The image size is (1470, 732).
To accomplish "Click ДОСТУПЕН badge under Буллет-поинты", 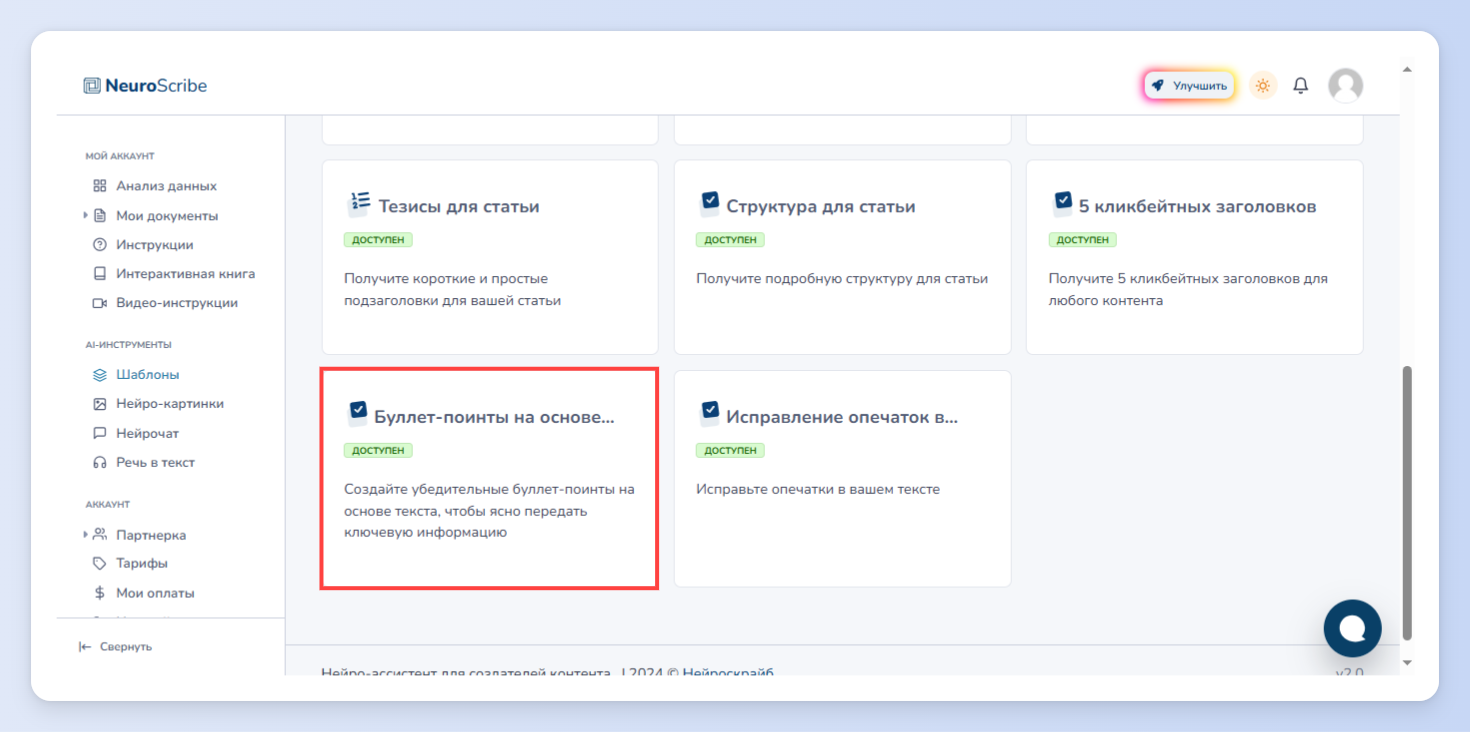I will (378, 450).
